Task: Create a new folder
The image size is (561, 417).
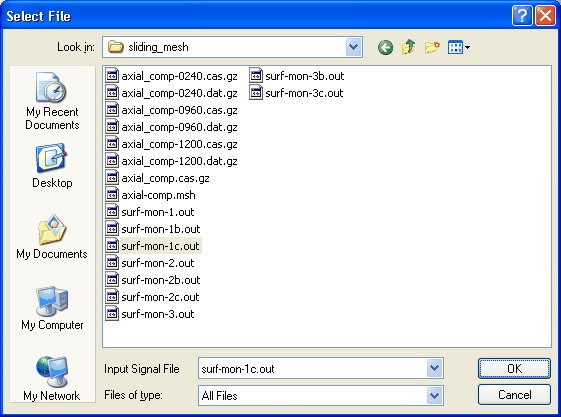Action: (x=432, y=47)
